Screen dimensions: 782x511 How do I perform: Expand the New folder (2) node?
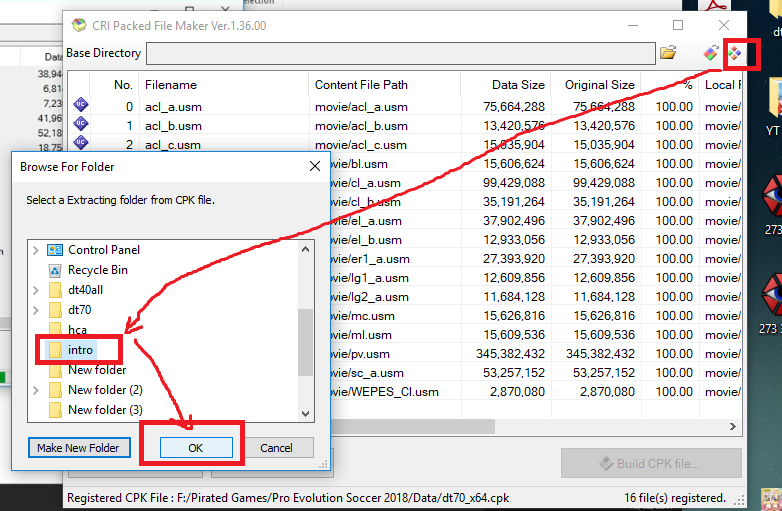tap(35, 390)
